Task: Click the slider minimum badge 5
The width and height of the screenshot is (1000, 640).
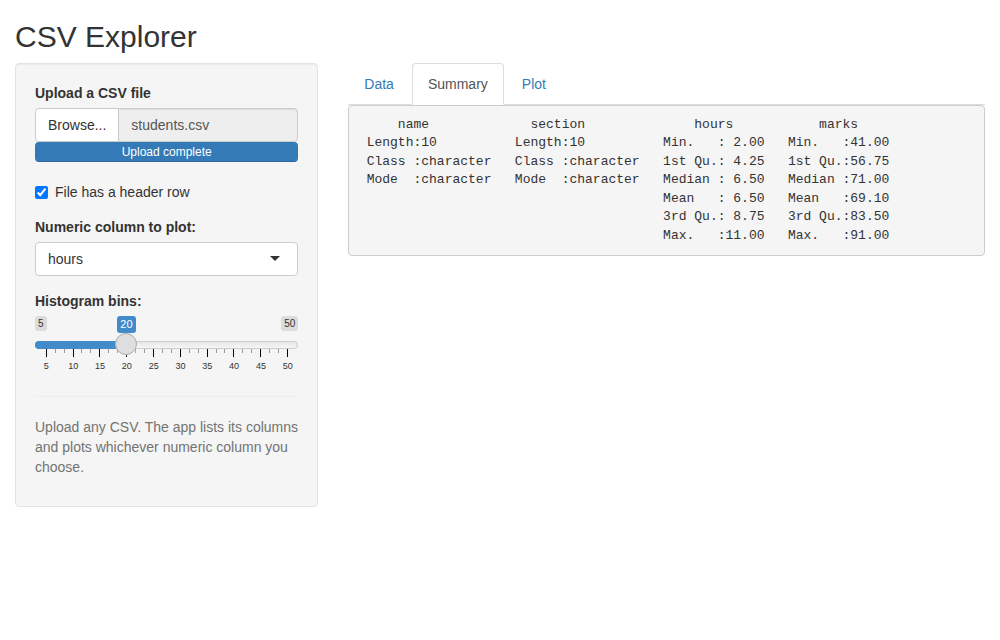Action: [41, 323]
